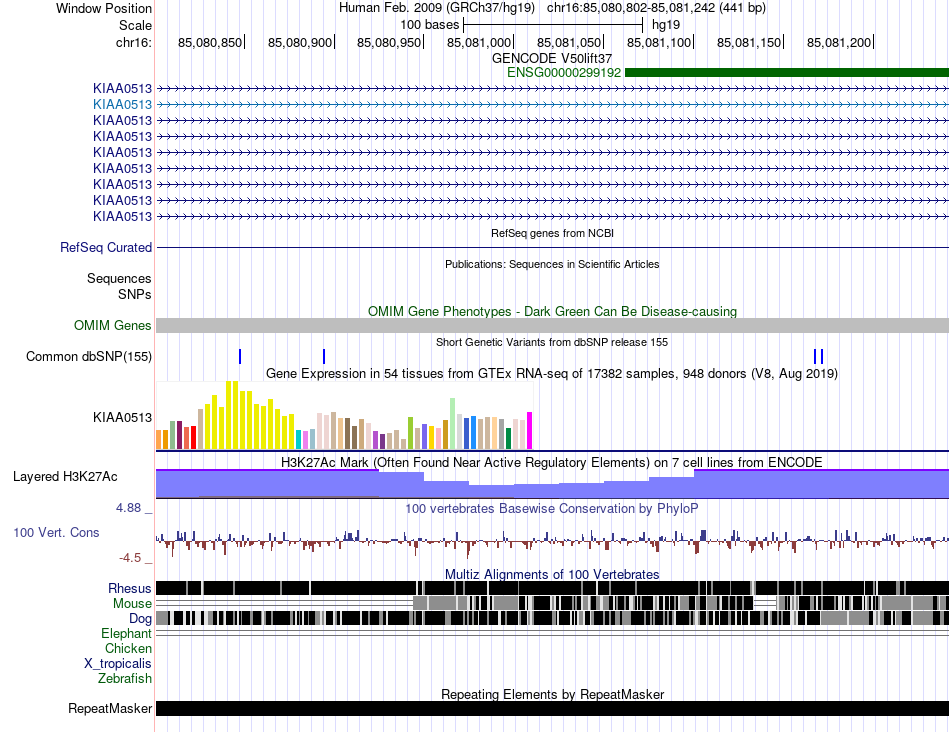This screenshot has width=950, height=732.
Task: Click the SNPs track label
Action: point(135,294)
